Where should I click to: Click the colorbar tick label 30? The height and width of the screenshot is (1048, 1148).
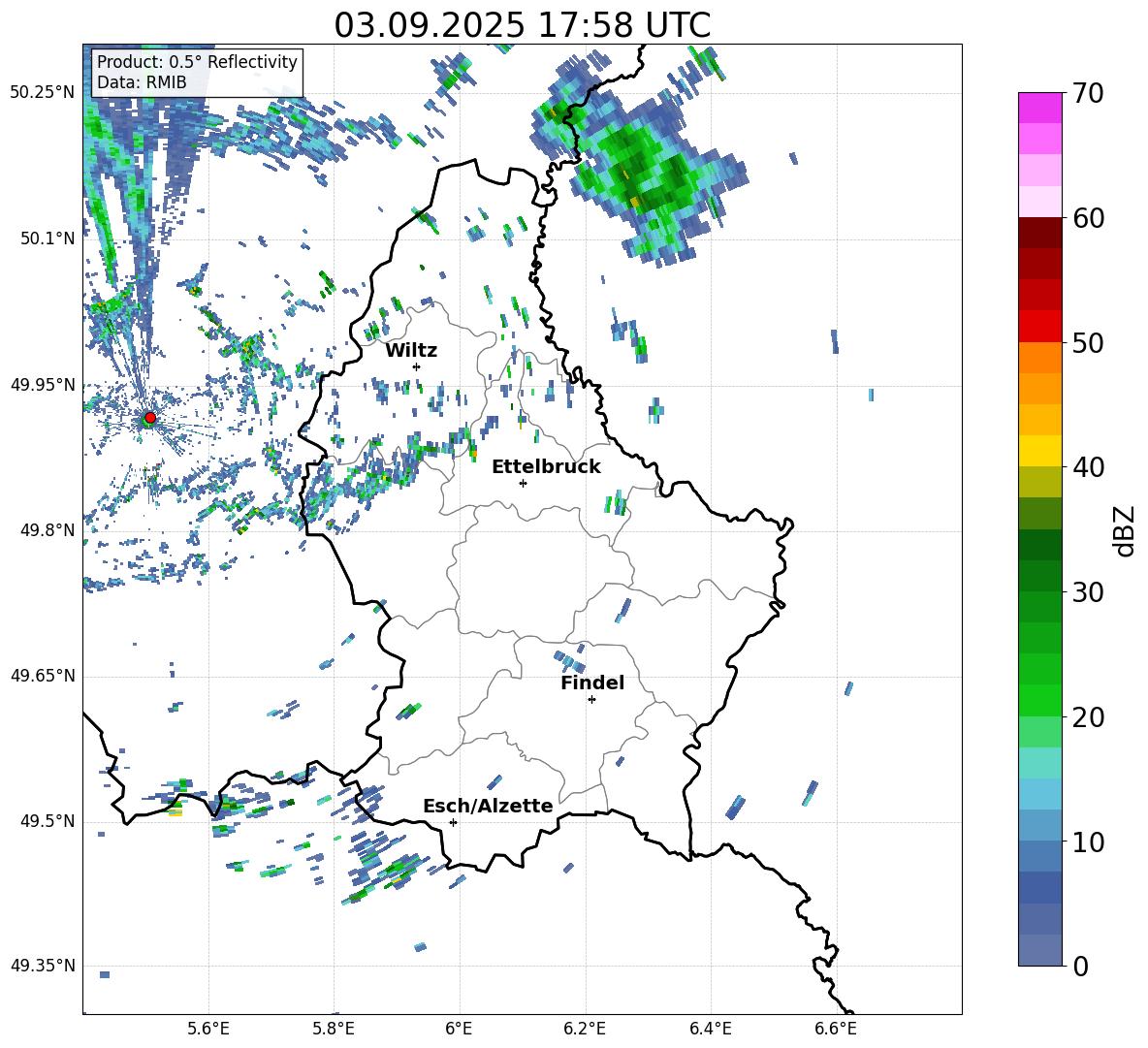click(1088, 592)
